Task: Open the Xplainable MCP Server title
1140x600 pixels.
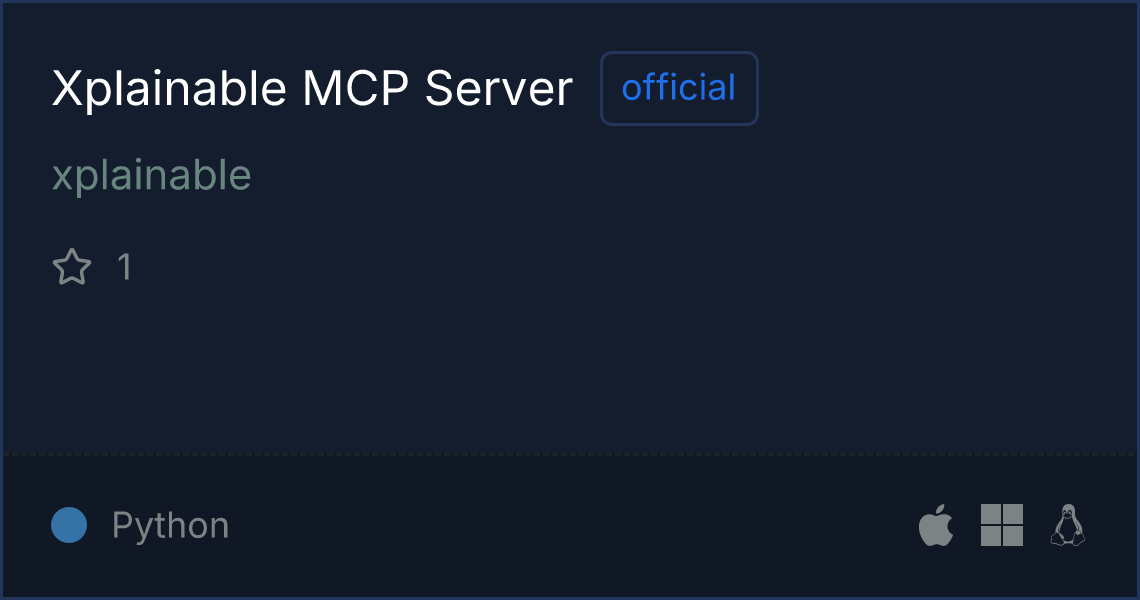Action: click(313, 89)
